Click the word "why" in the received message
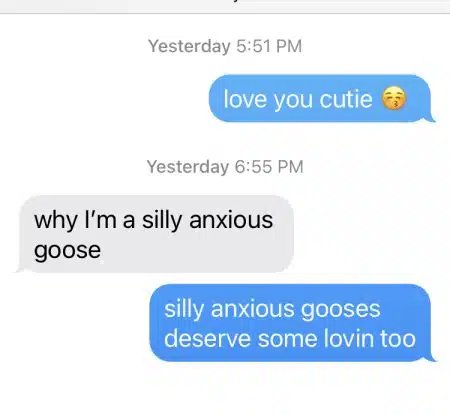Image resolution: width=450 pixels, height=414 pixels. coord(55,221)
